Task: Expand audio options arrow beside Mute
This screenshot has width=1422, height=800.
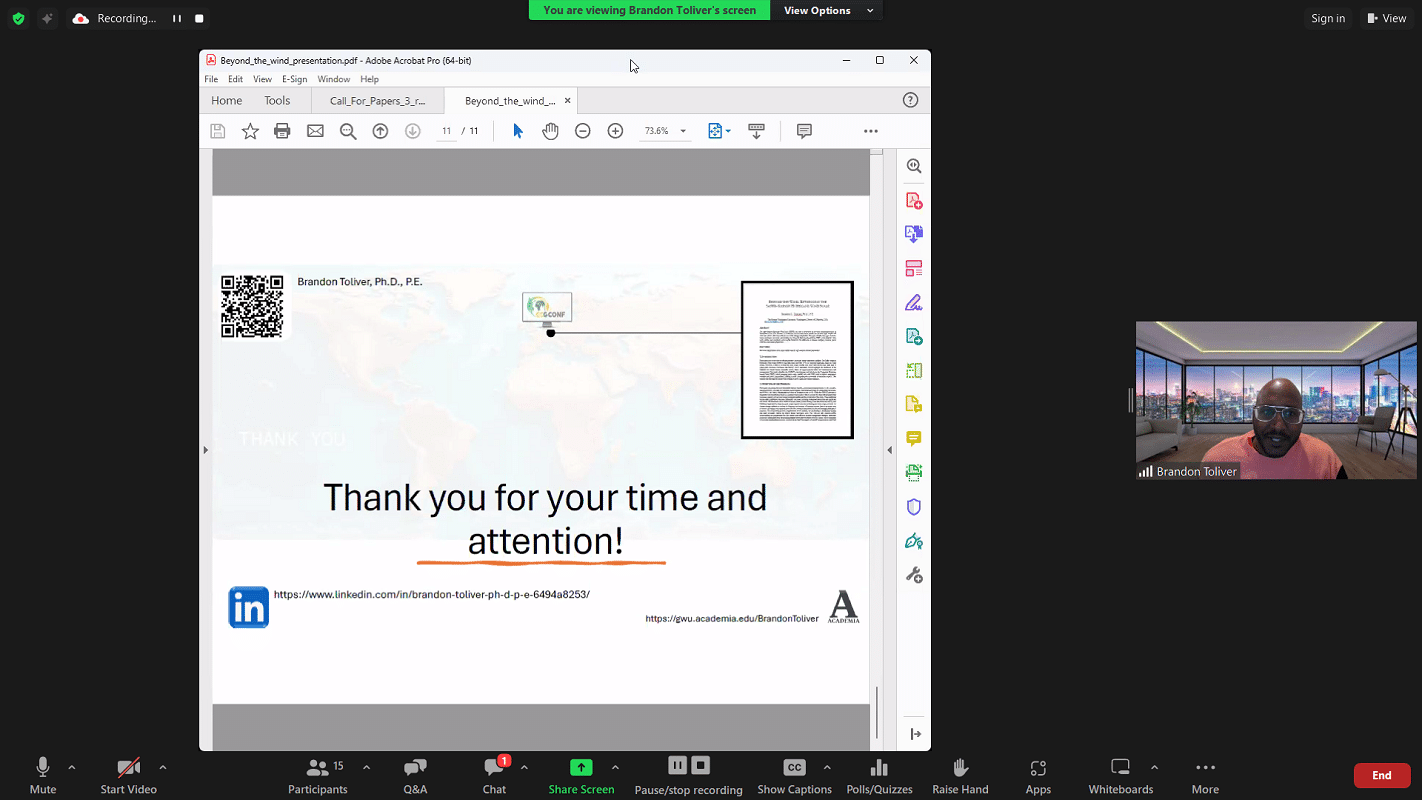Action: click(x=71, y=767)
